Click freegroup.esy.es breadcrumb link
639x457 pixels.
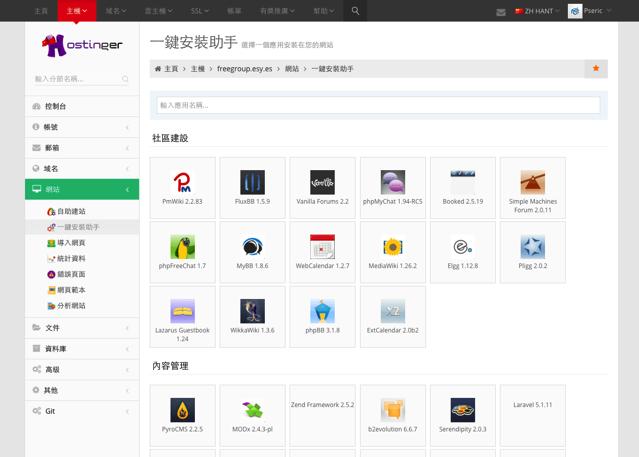(244, 68)
